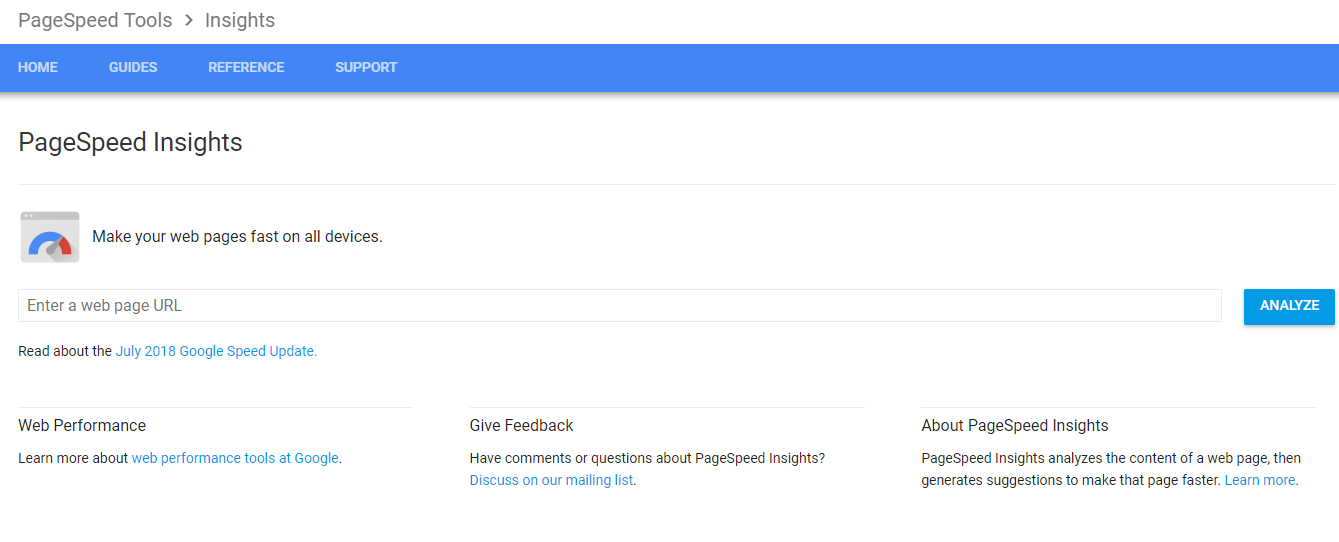This screenshot has width=1339, height=542.
Task: Click the breadcrumb chevron separator
Action: 189,20
